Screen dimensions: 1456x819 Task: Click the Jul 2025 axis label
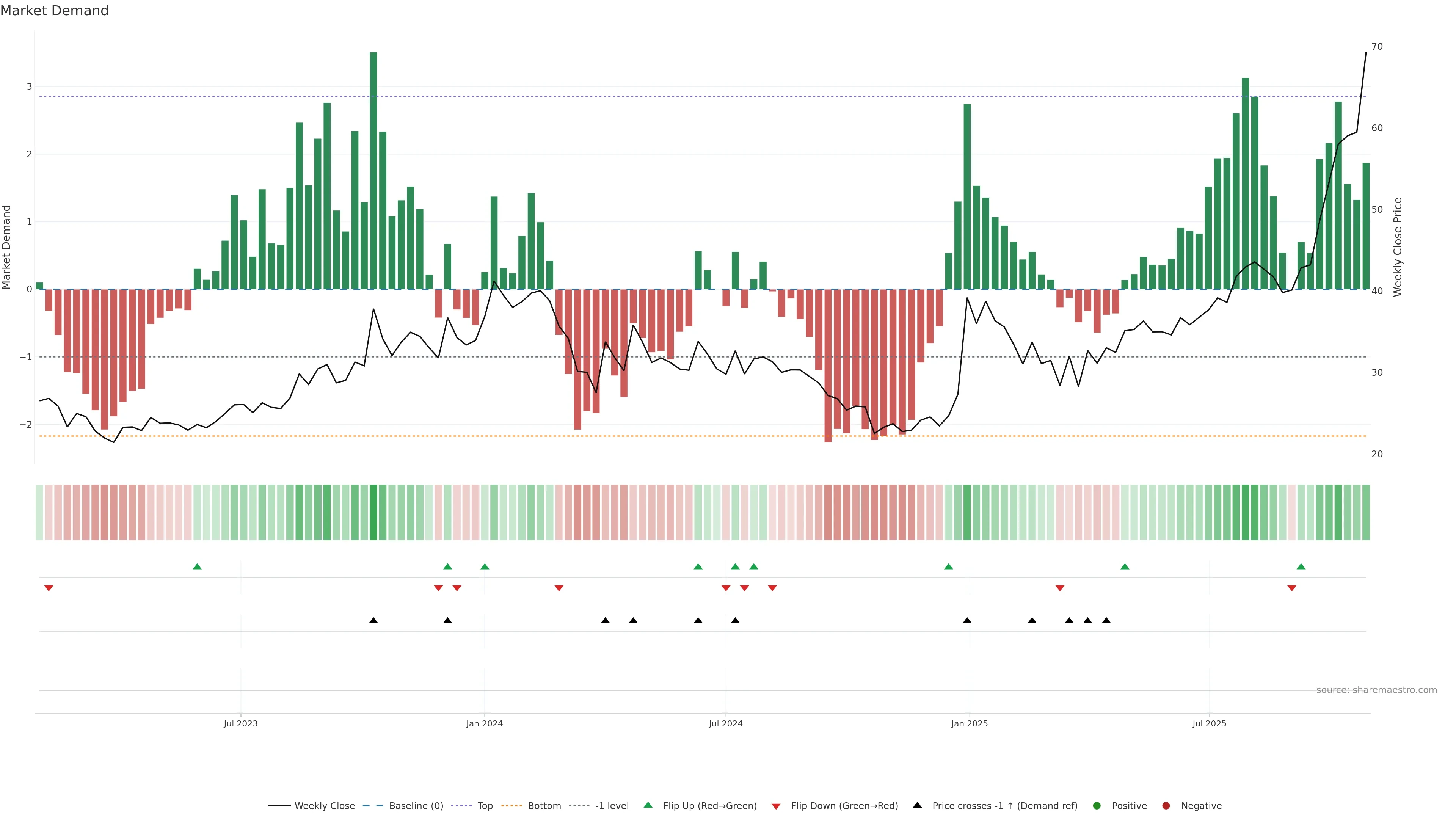coord(1210,723)
